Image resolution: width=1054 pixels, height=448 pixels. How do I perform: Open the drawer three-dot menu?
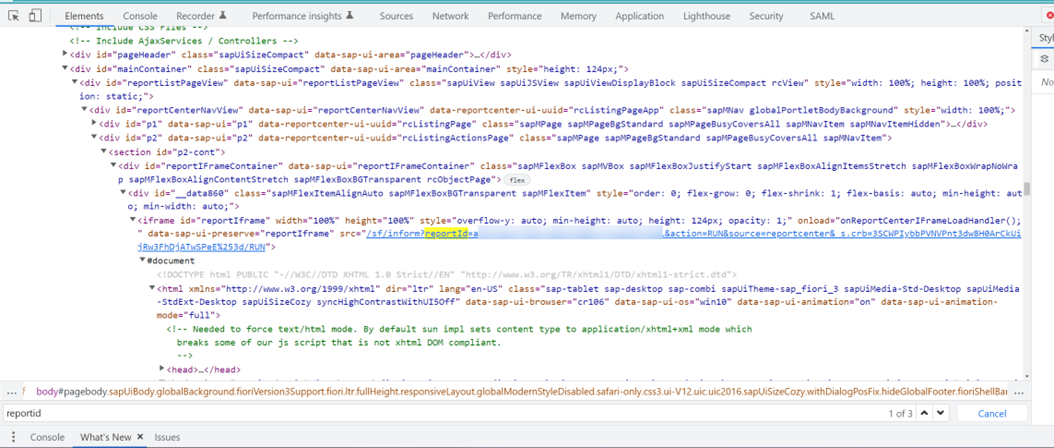13,437
